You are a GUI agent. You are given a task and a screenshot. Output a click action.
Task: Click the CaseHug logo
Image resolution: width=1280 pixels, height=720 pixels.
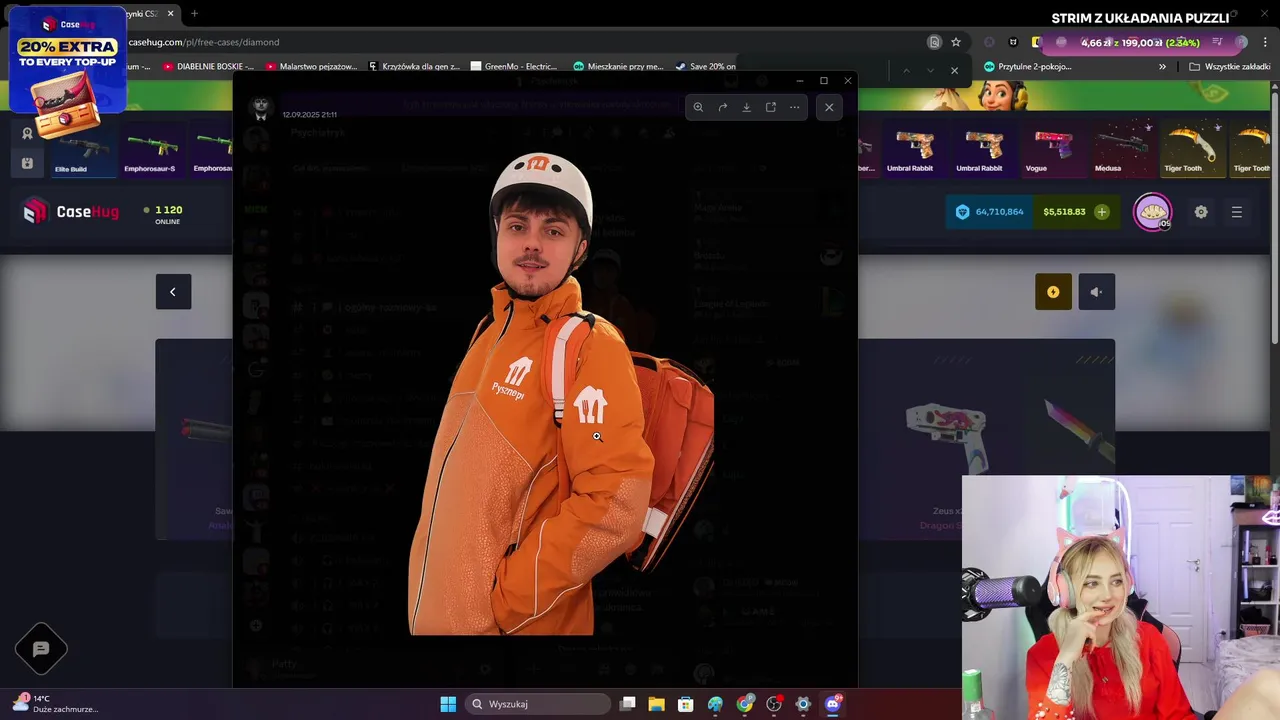(71, 211)
